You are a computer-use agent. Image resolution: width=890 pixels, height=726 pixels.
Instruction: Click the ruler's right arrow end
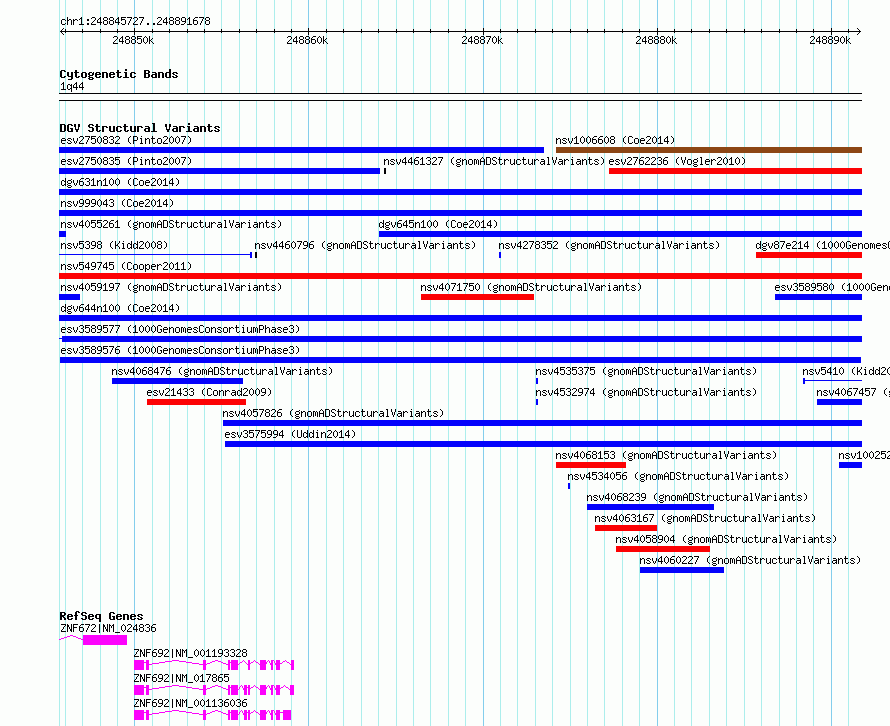(859, 32)
